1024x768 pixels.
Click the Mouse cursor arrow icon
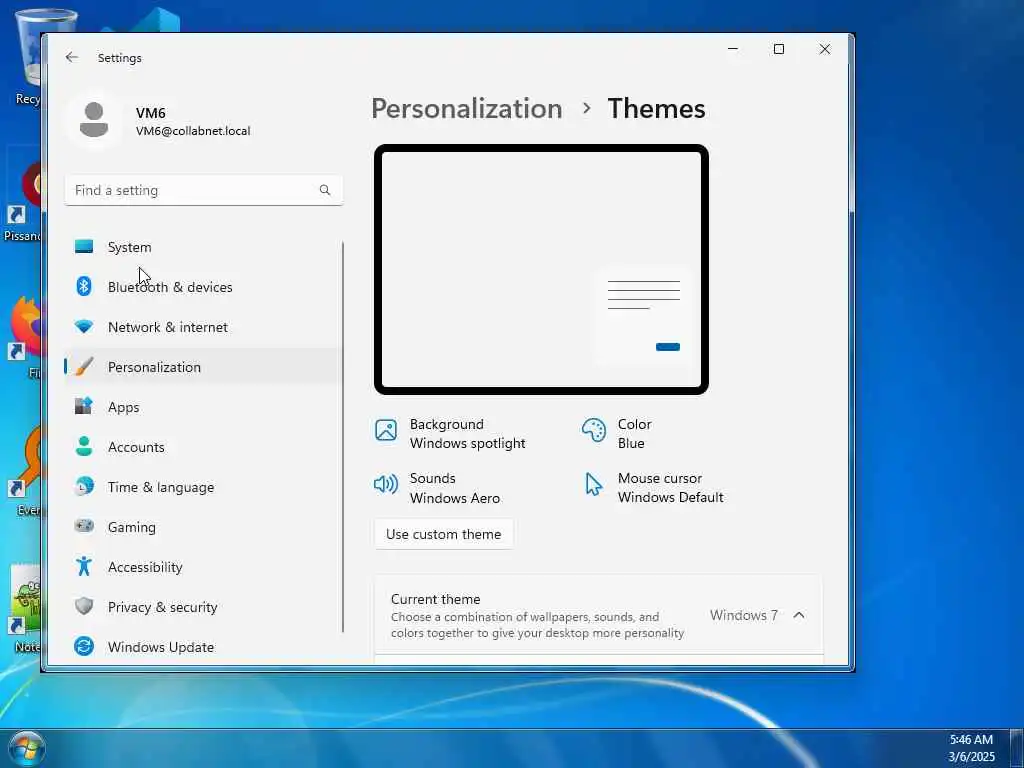click(x=593, y=484)
